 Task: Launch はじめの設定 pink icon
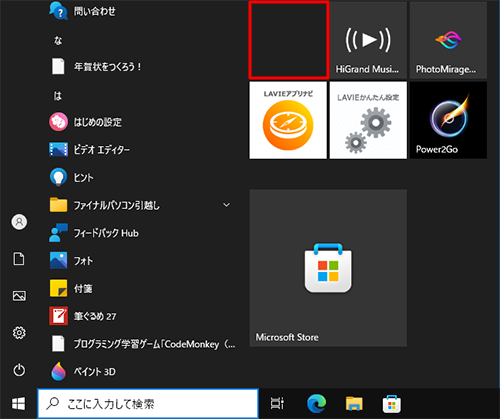click(x=58, y=122)
